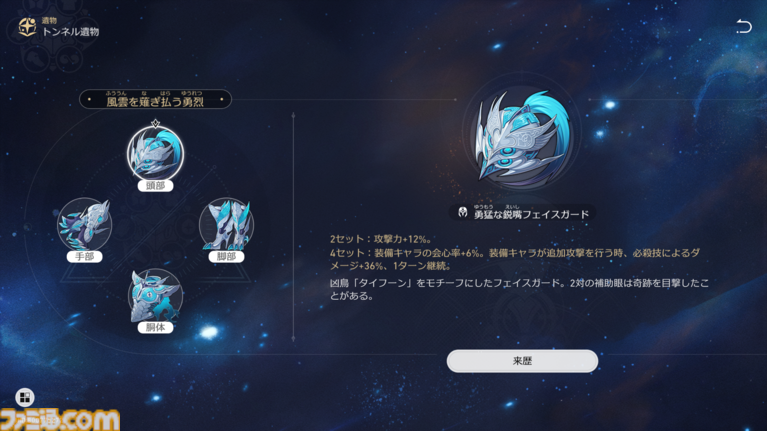Open the 来歴 history button
The height and width of the screenshot is (431, 767).
tap(522, 361)
